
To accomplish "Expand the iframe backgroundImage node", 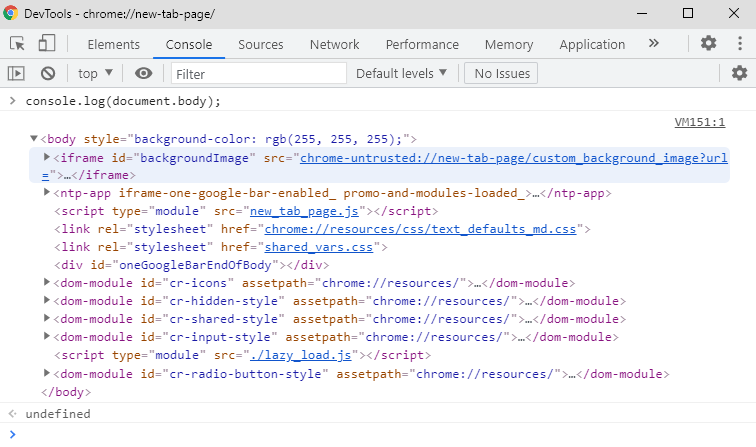I will pos(47,158).
